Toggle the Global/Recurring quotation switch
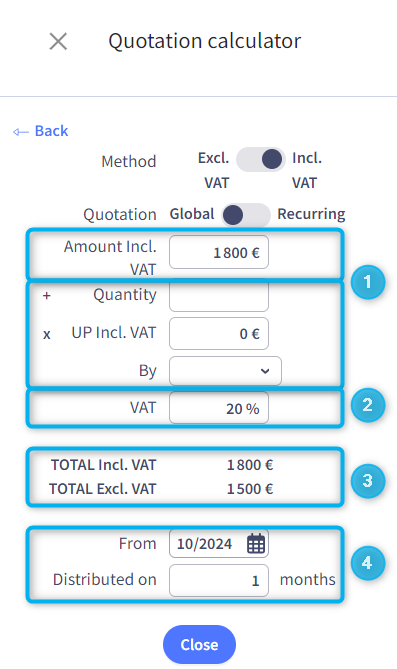 pyautogui.click(x=246, y=215)
